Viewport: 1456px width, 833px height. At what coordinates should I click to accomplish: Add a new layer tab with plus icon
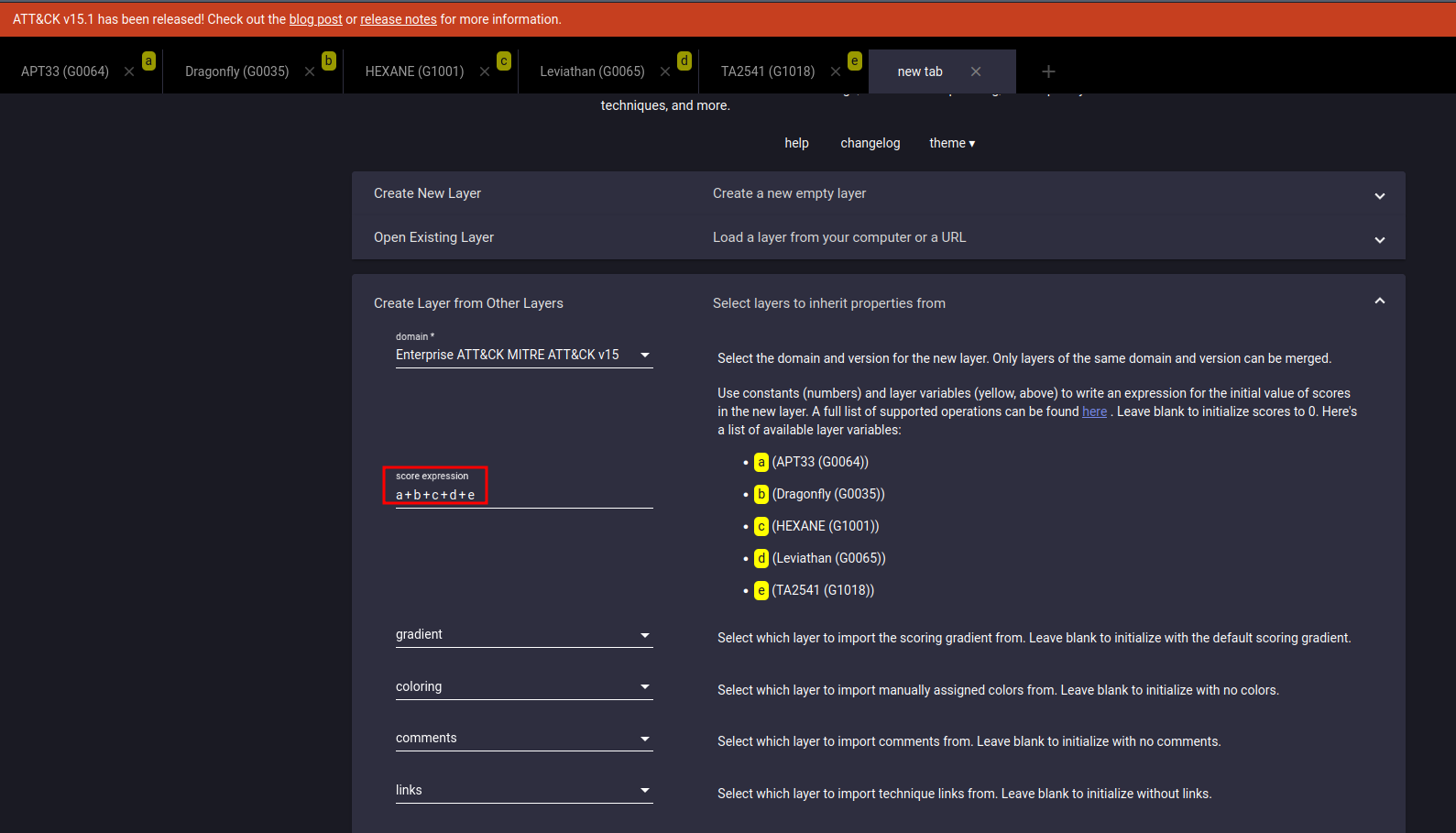[1048, 71]
